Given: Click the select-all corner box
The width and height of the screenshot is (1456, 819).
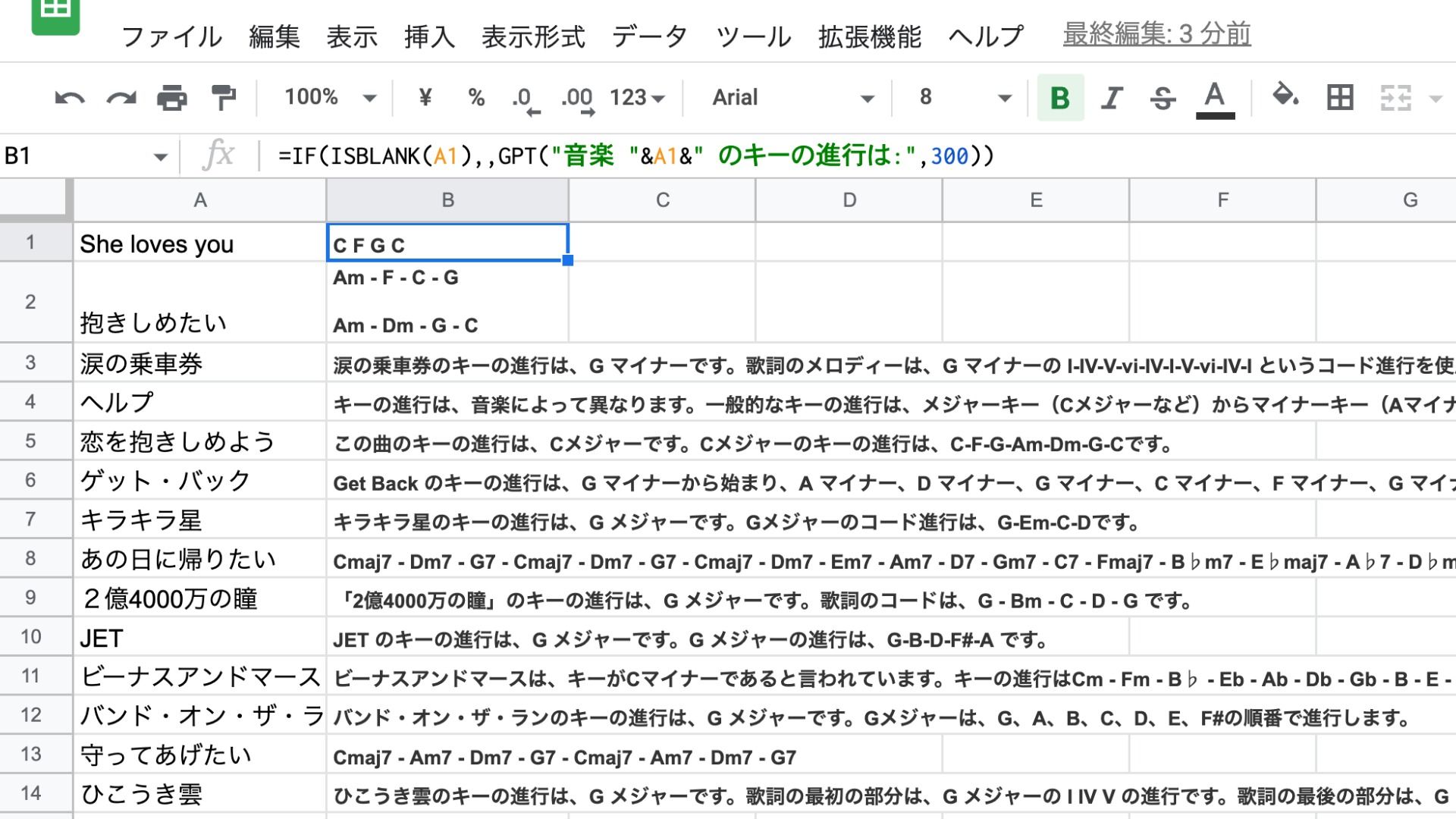Looking at the screenshot, I should click(36, 200).
